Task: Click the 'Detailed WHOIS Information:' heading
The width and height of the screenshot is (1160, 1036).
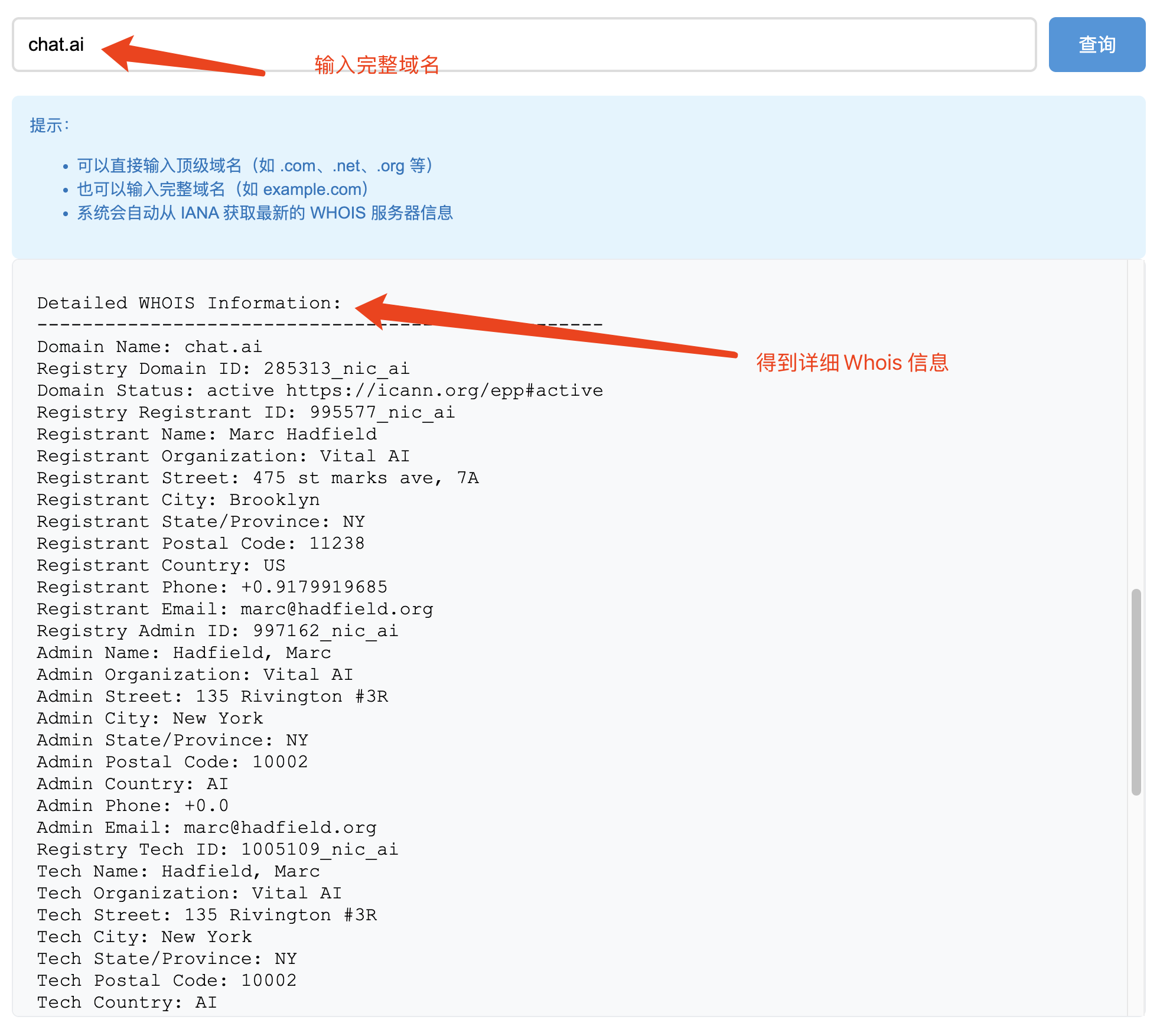Action: [189, 303]
